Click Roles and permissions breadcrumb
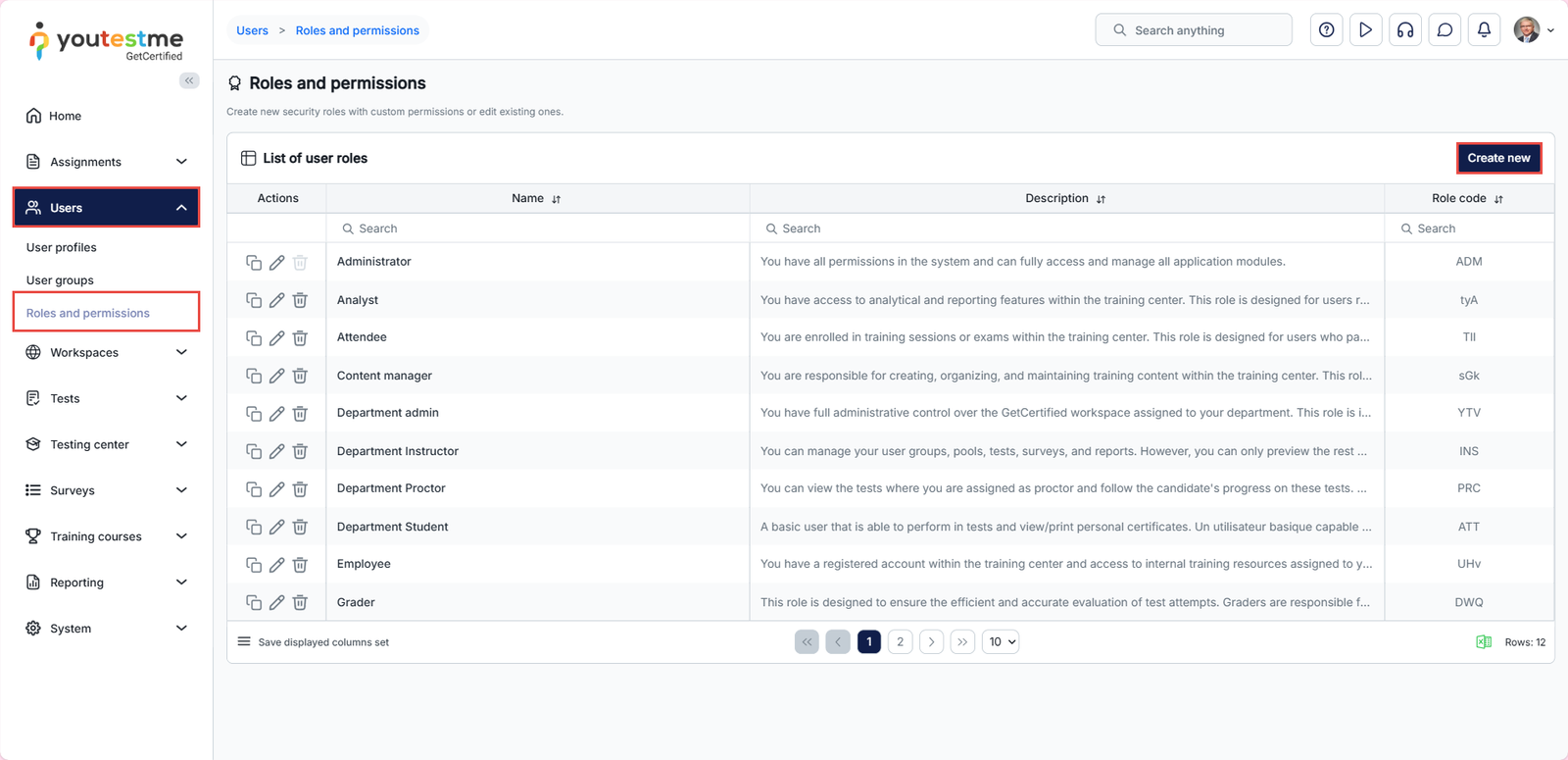 pos(358,30)
